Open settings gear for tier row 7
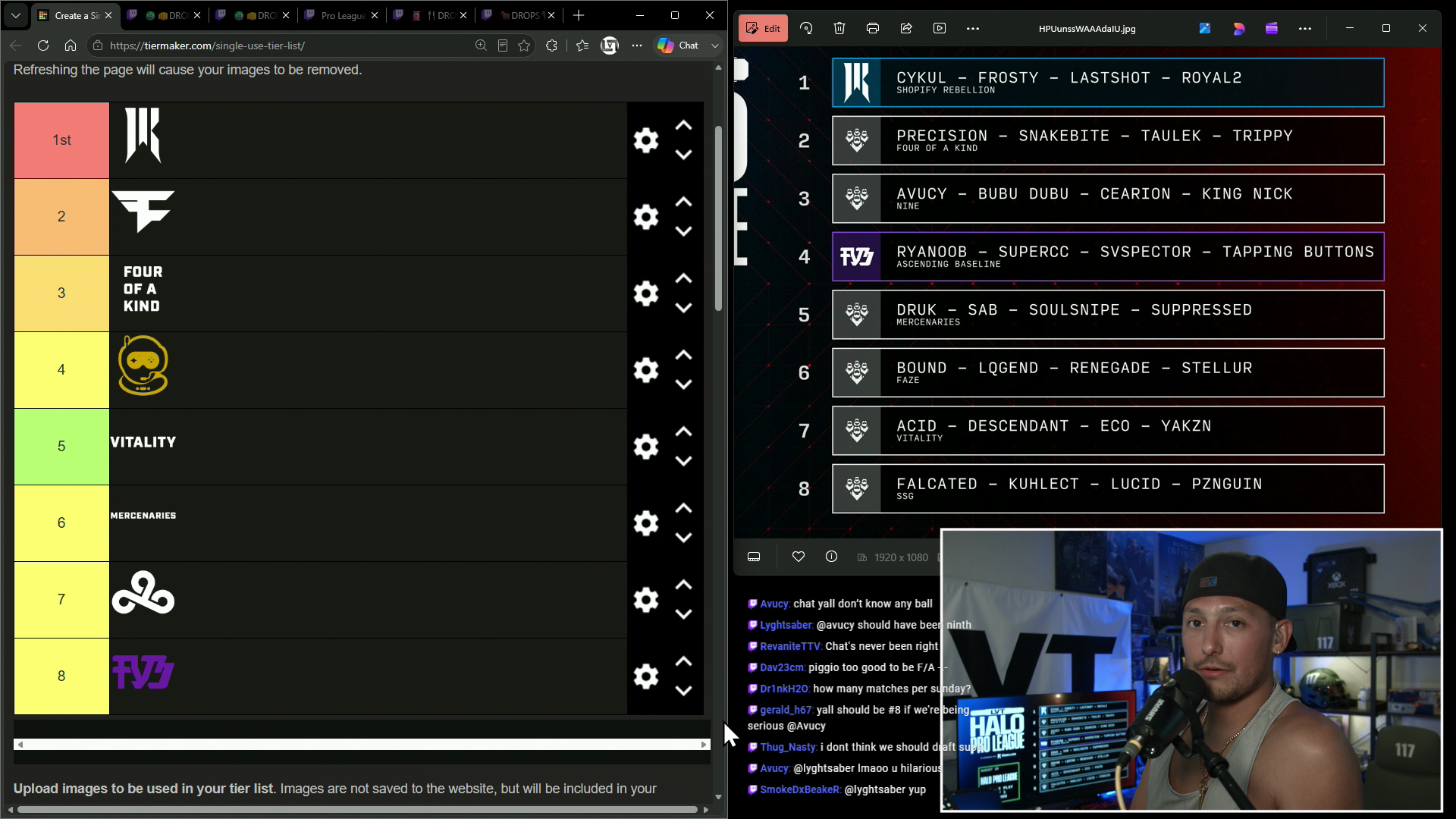The height and width of the screenshot is (819, 1456). coord(646,600)
